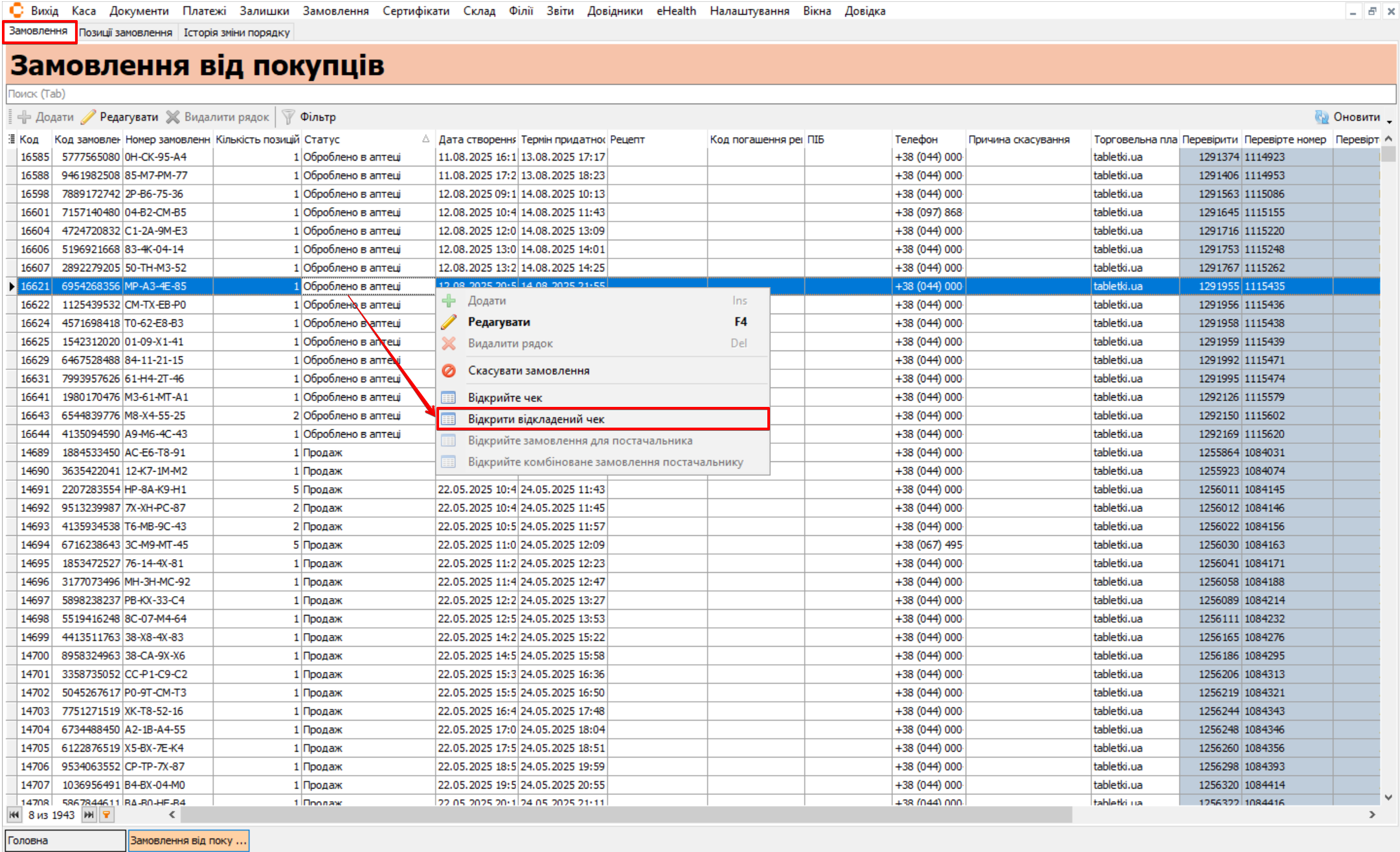
Task: Jump to first record navigation button
Action: tap(14, 814)
